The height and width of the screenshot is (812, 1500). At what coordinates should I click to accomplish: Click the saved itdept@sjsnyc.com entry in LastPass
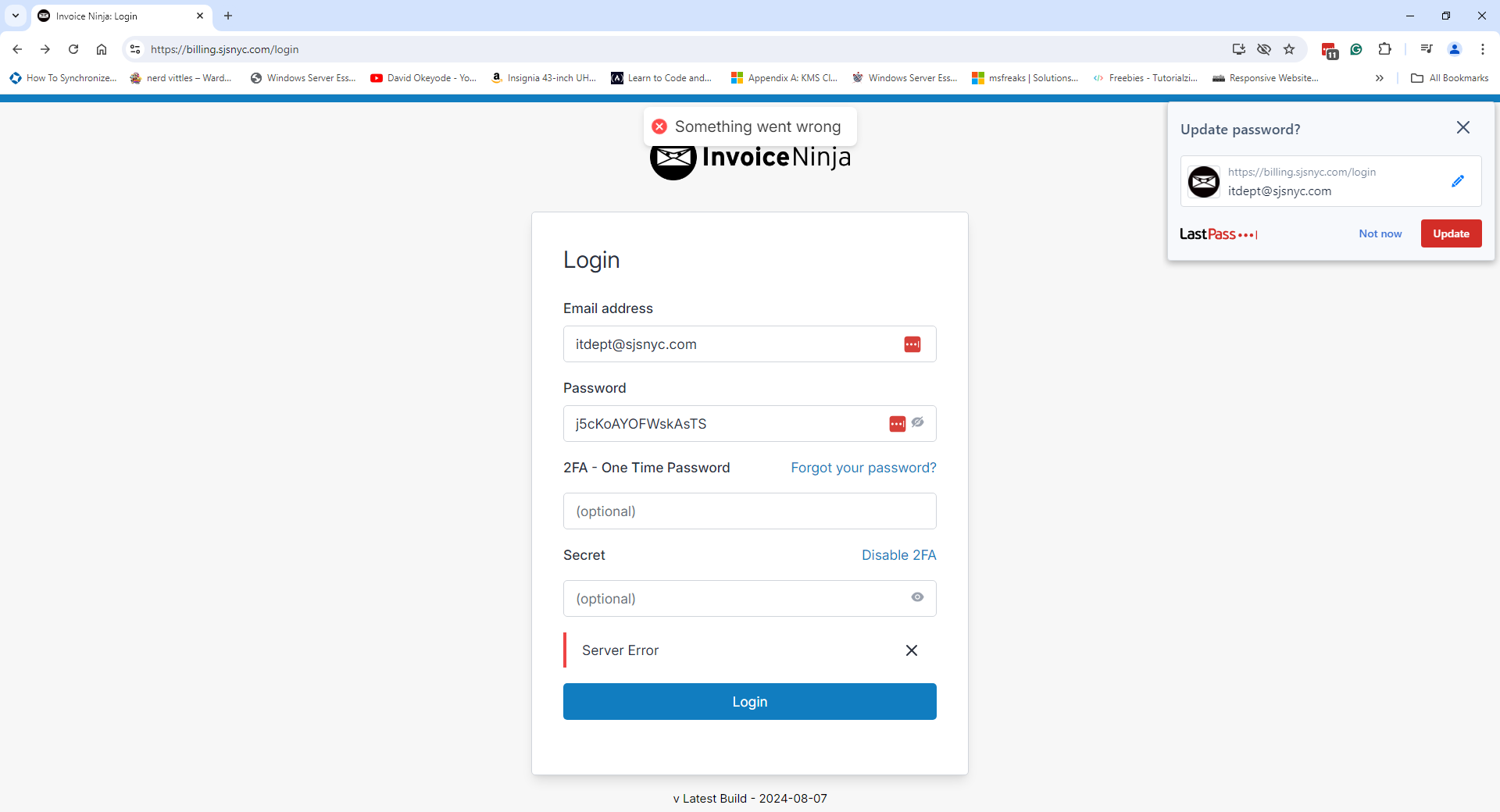coord(1331,181)
